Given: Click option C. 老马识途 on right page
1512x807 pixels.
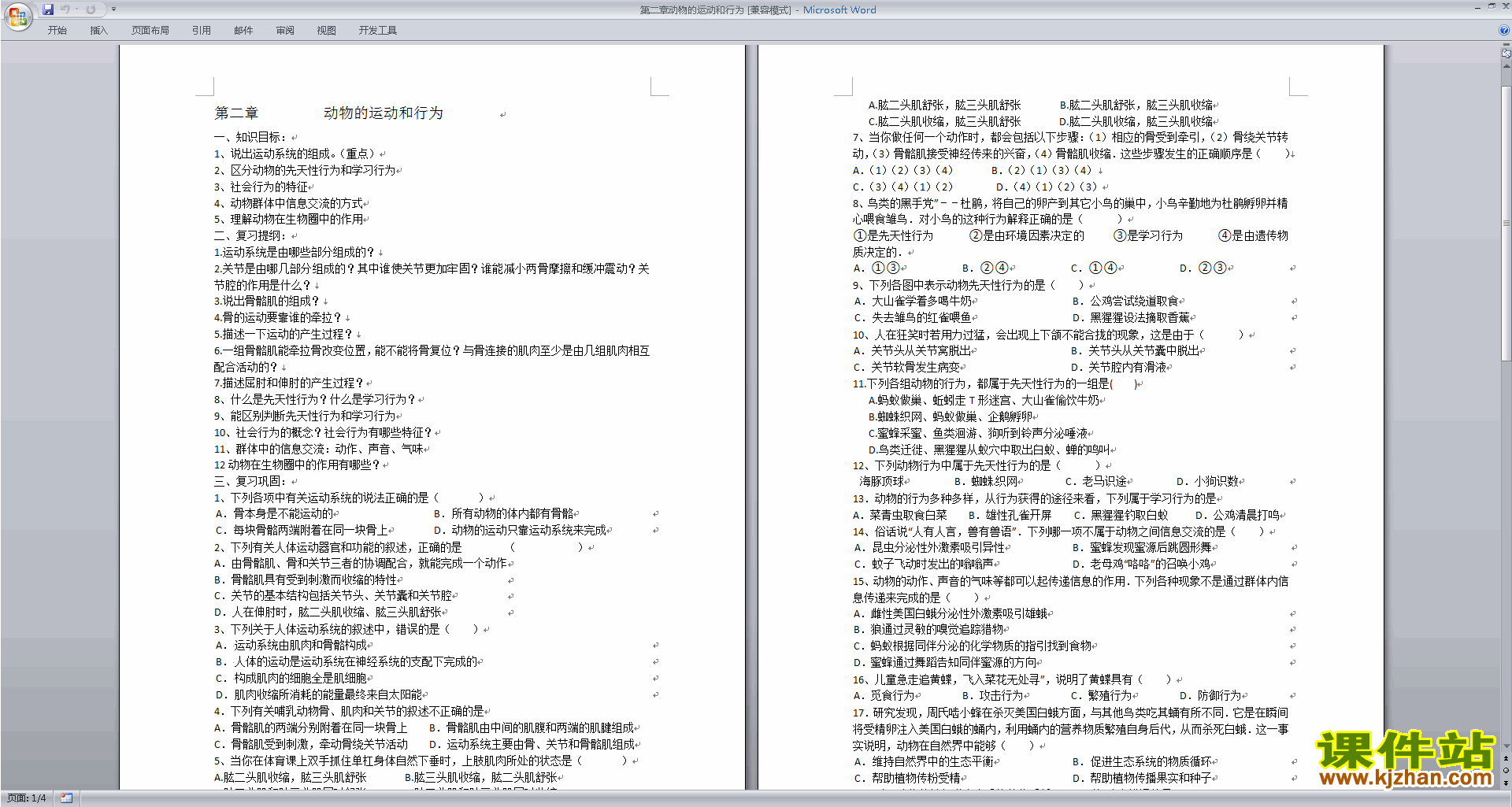Looking at the screenshot, I should click(x=1096, y=481).
